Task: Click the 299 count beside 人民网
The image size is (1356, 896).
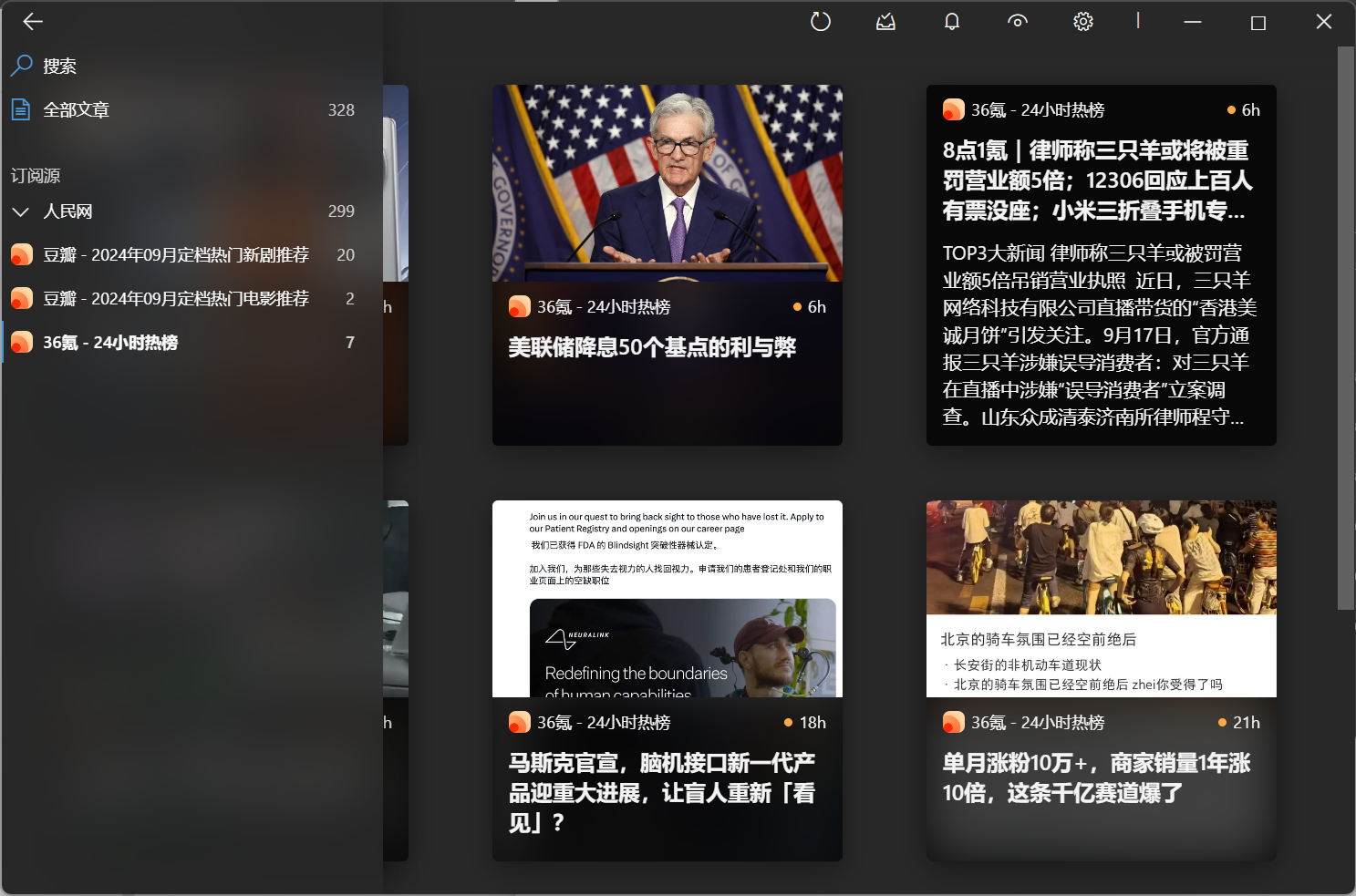Action: (x=341, y=211)
